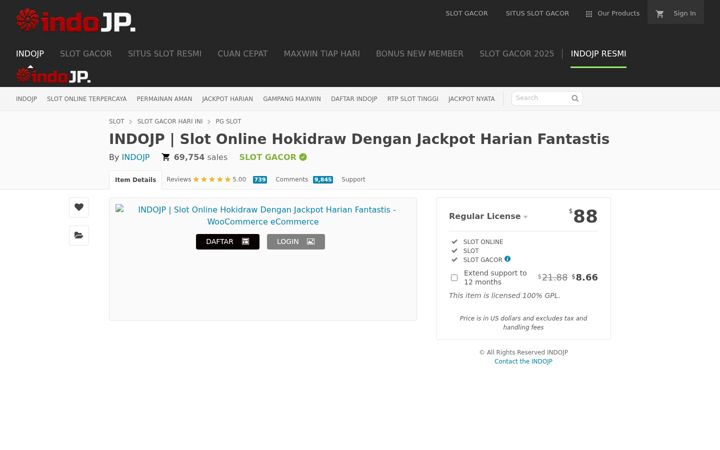Click the five-star rating icons

212,180
